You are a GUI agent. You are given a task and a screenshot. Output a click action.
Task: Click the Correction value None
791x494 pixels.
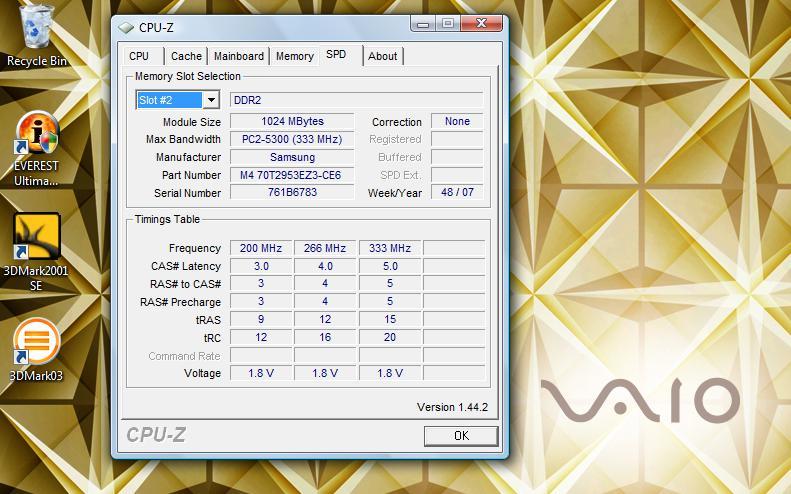tap(457, 121)
